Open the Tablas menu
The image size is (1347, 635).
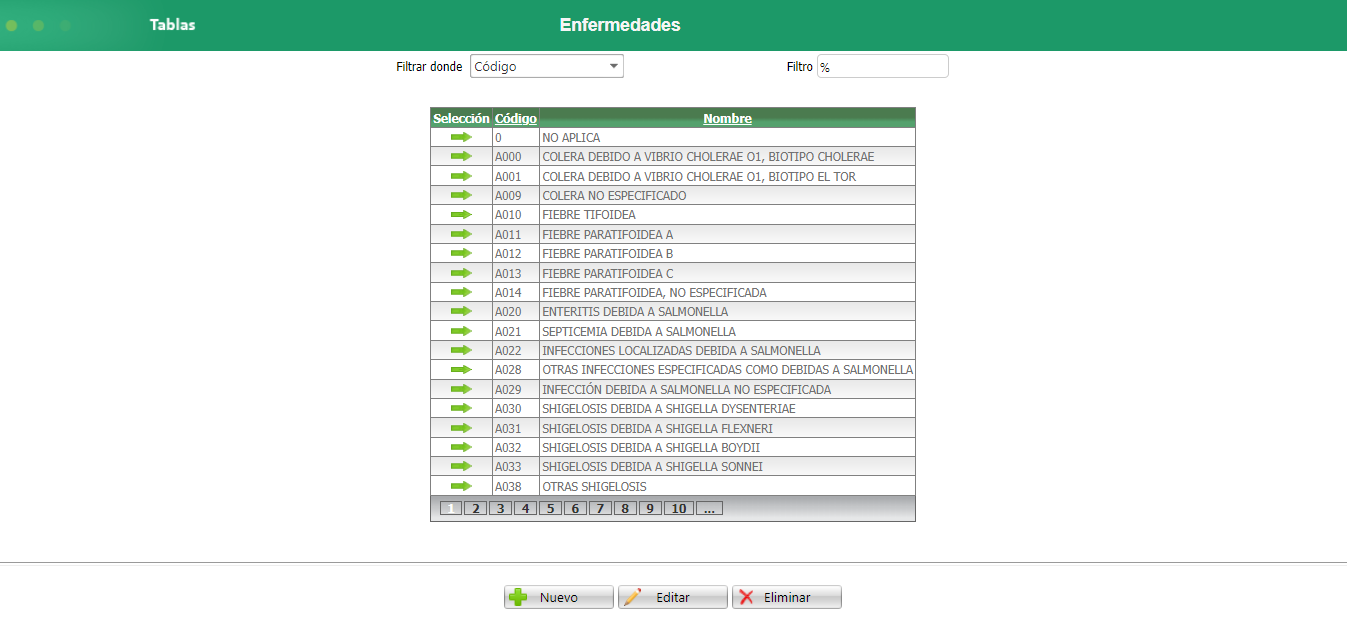click(172, 24)
